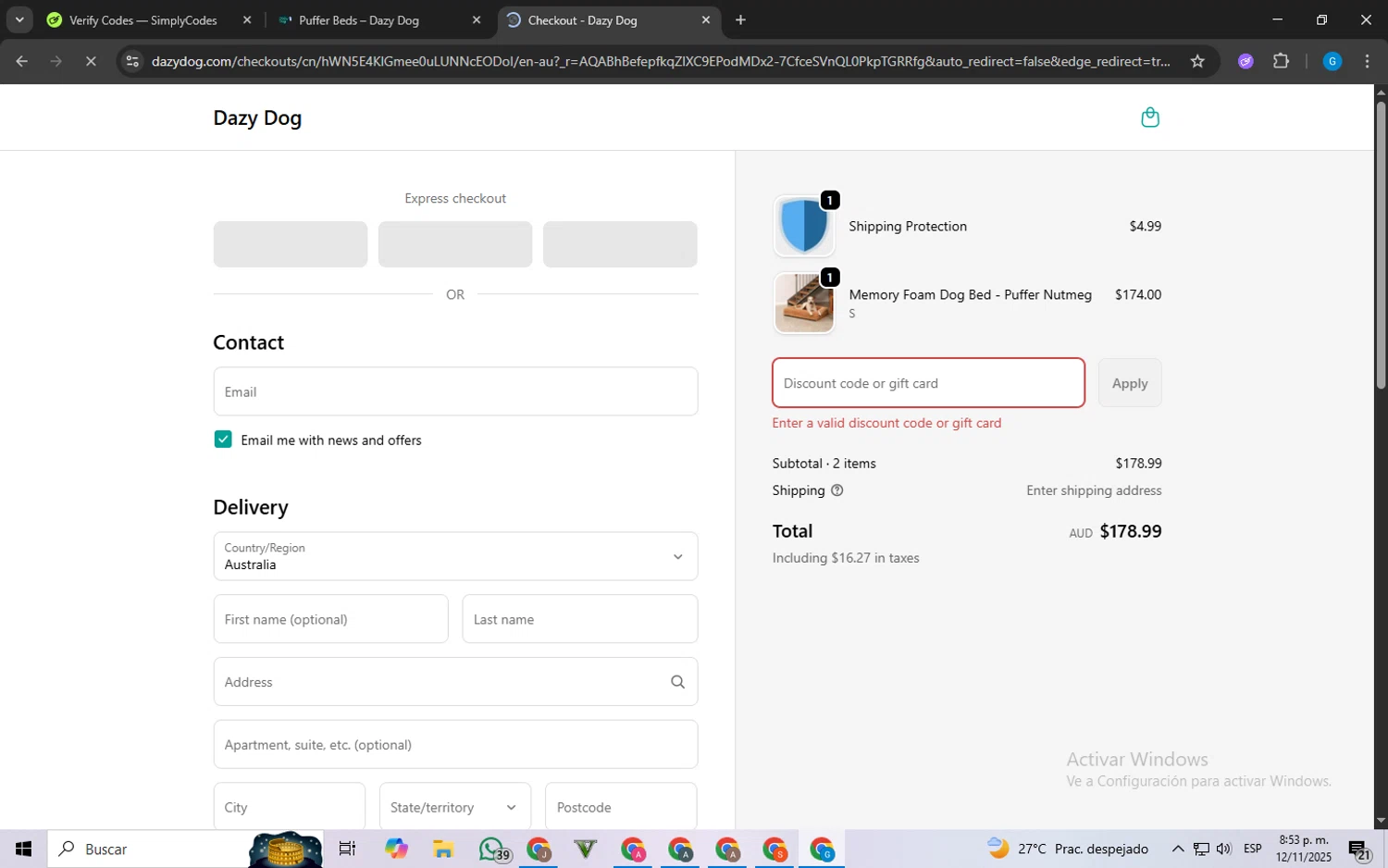View site information icon in address bar

point(132,61)
